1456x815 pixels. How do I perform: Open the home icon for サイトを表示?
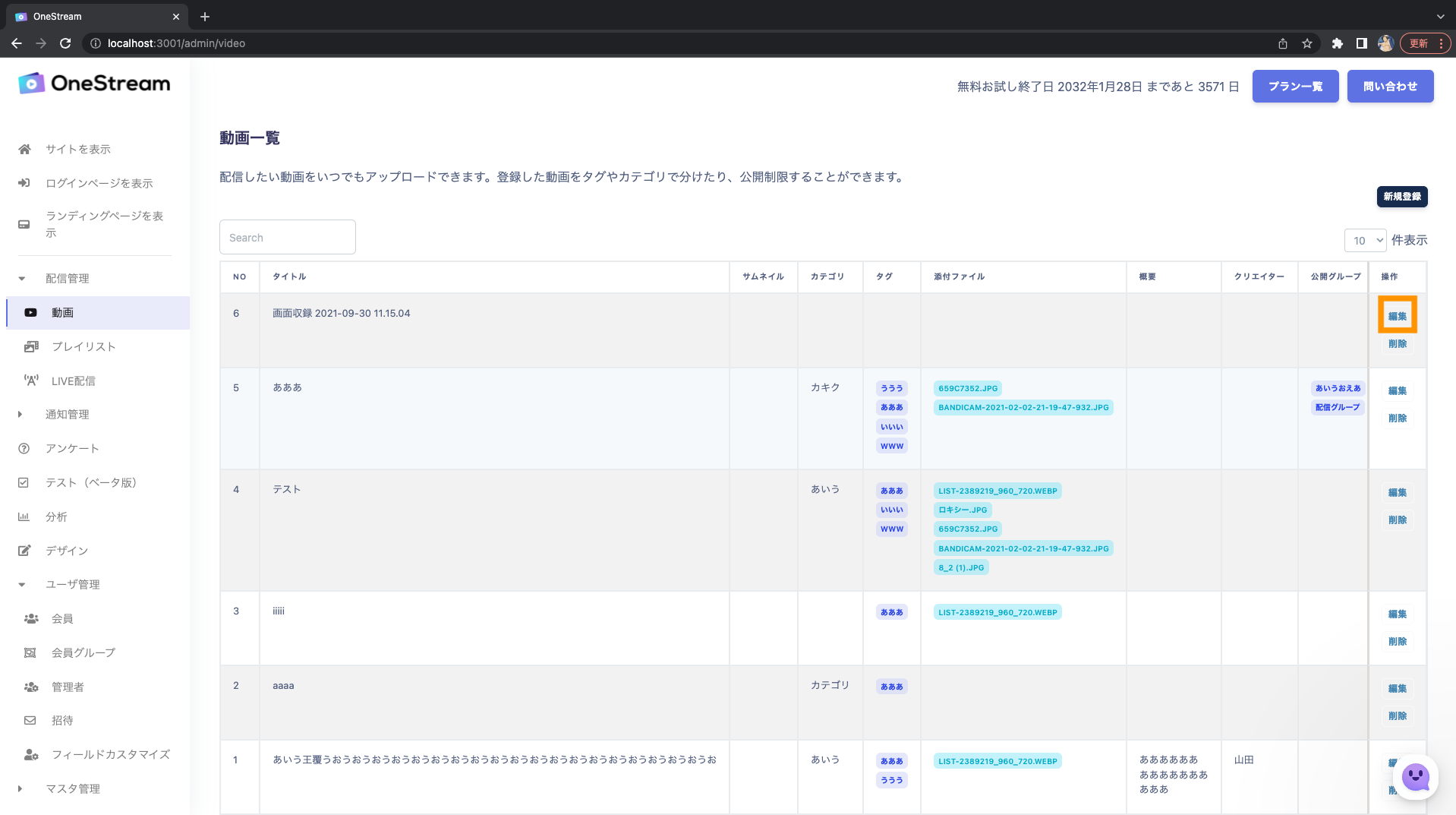click(25, 149)
